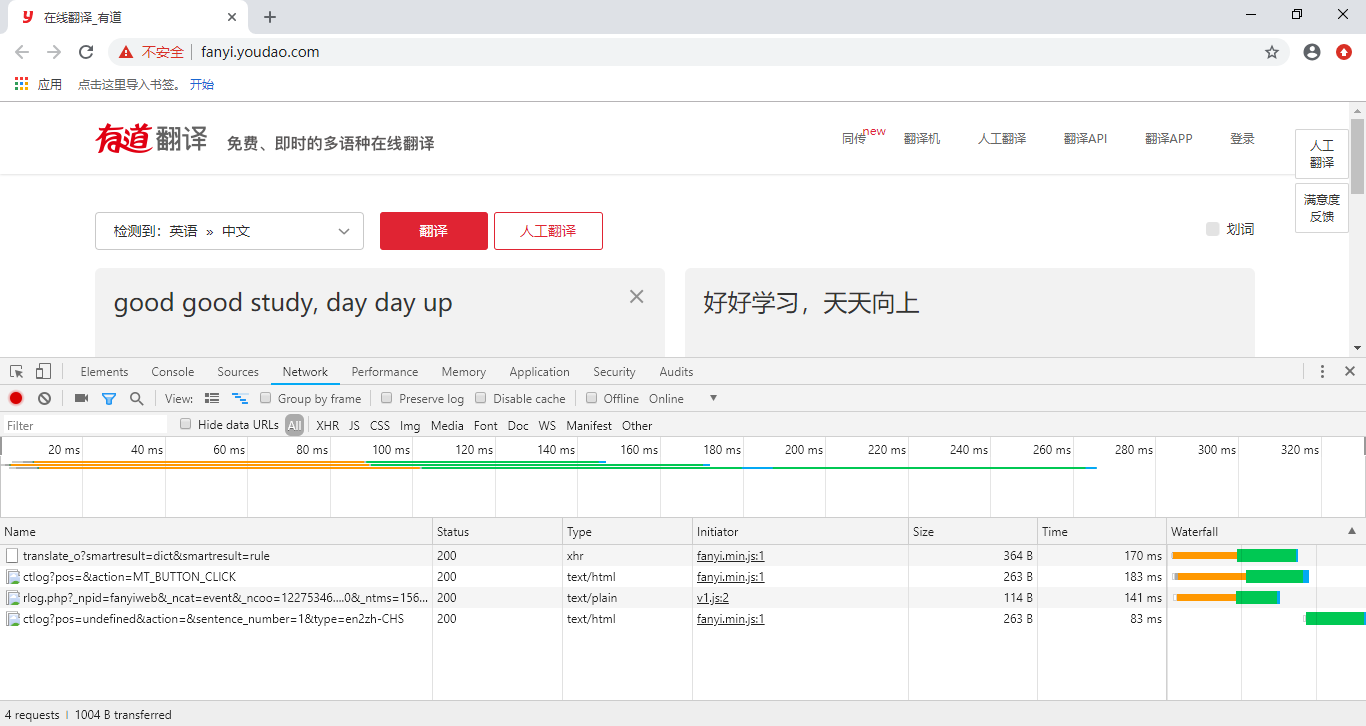Switch to the Elements tab
The width and height of the screenshot is (1366, 726).
104,371
